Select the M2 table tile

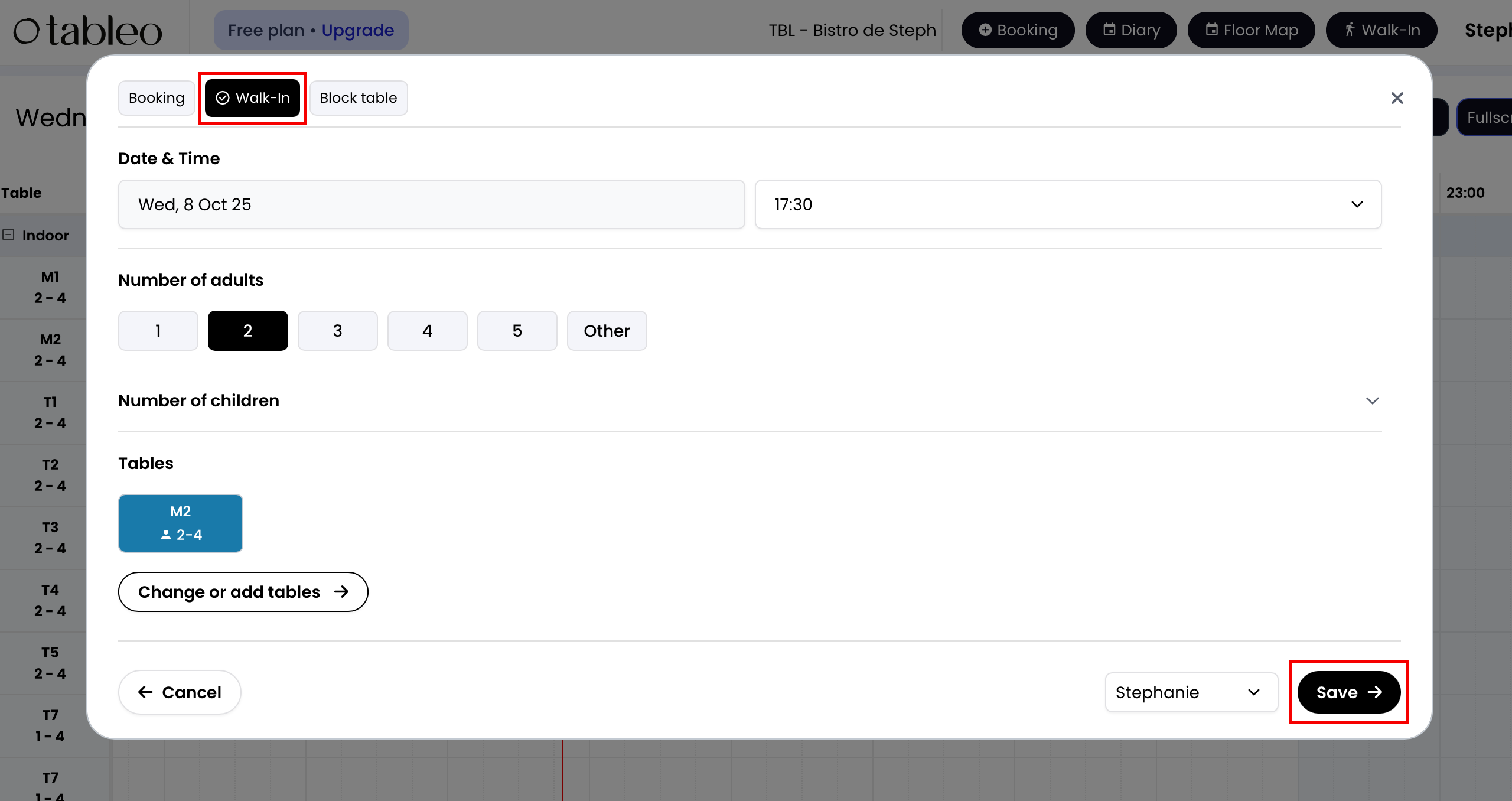pyautogui.click(x=181, y=523)
